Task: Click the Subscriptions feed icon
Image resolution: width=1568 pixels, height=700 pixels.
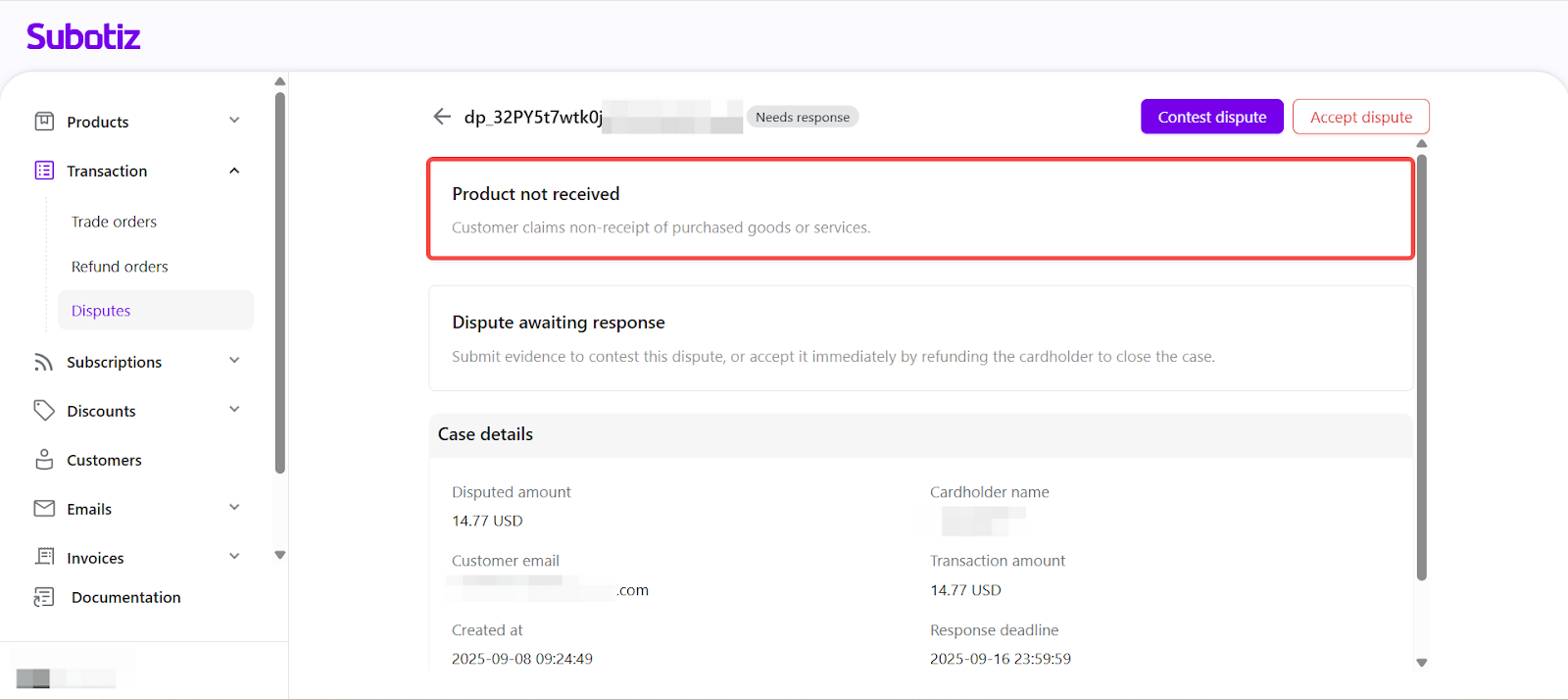Action: (x=44, y=362)
